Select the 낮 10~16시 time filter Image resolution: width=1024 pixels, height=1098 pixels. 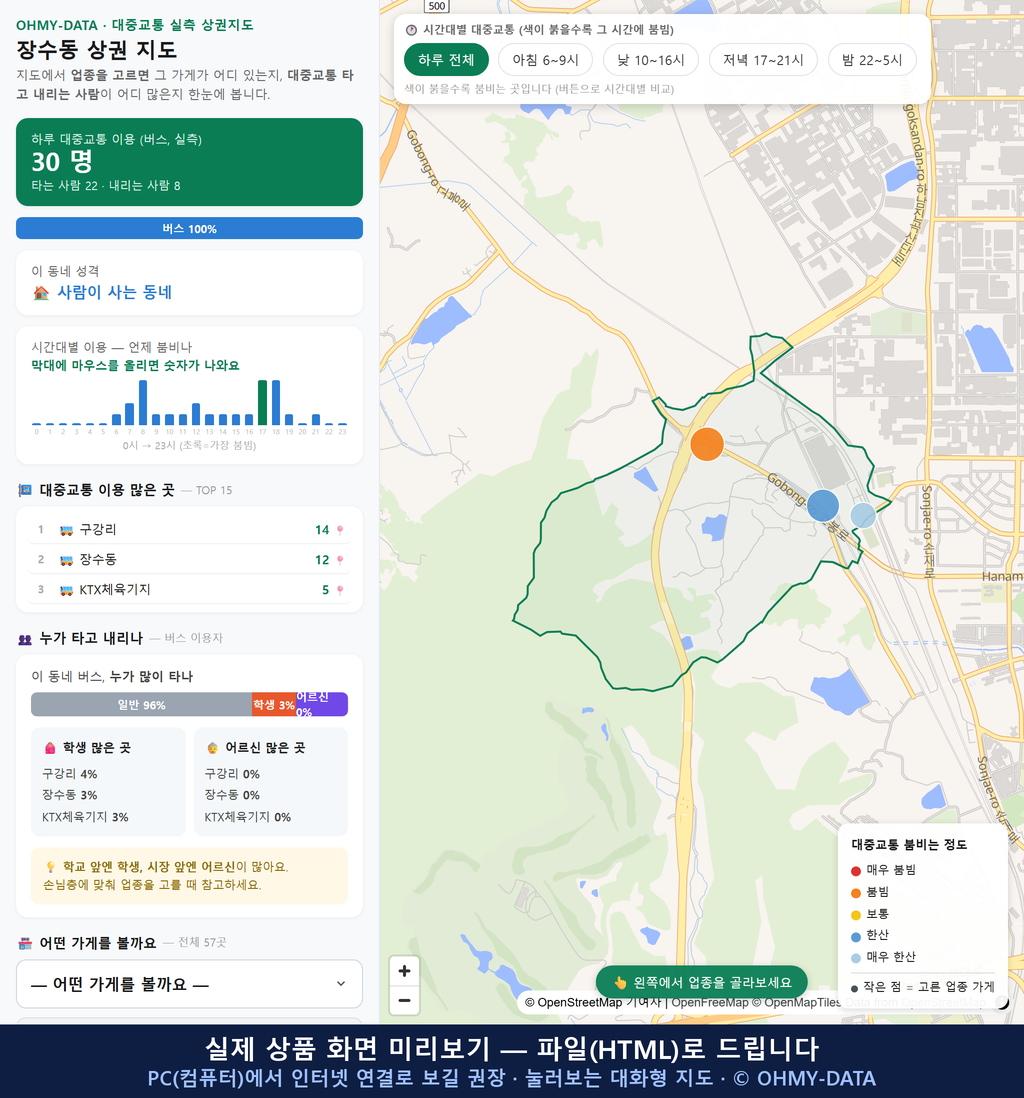tap(651, 60)
